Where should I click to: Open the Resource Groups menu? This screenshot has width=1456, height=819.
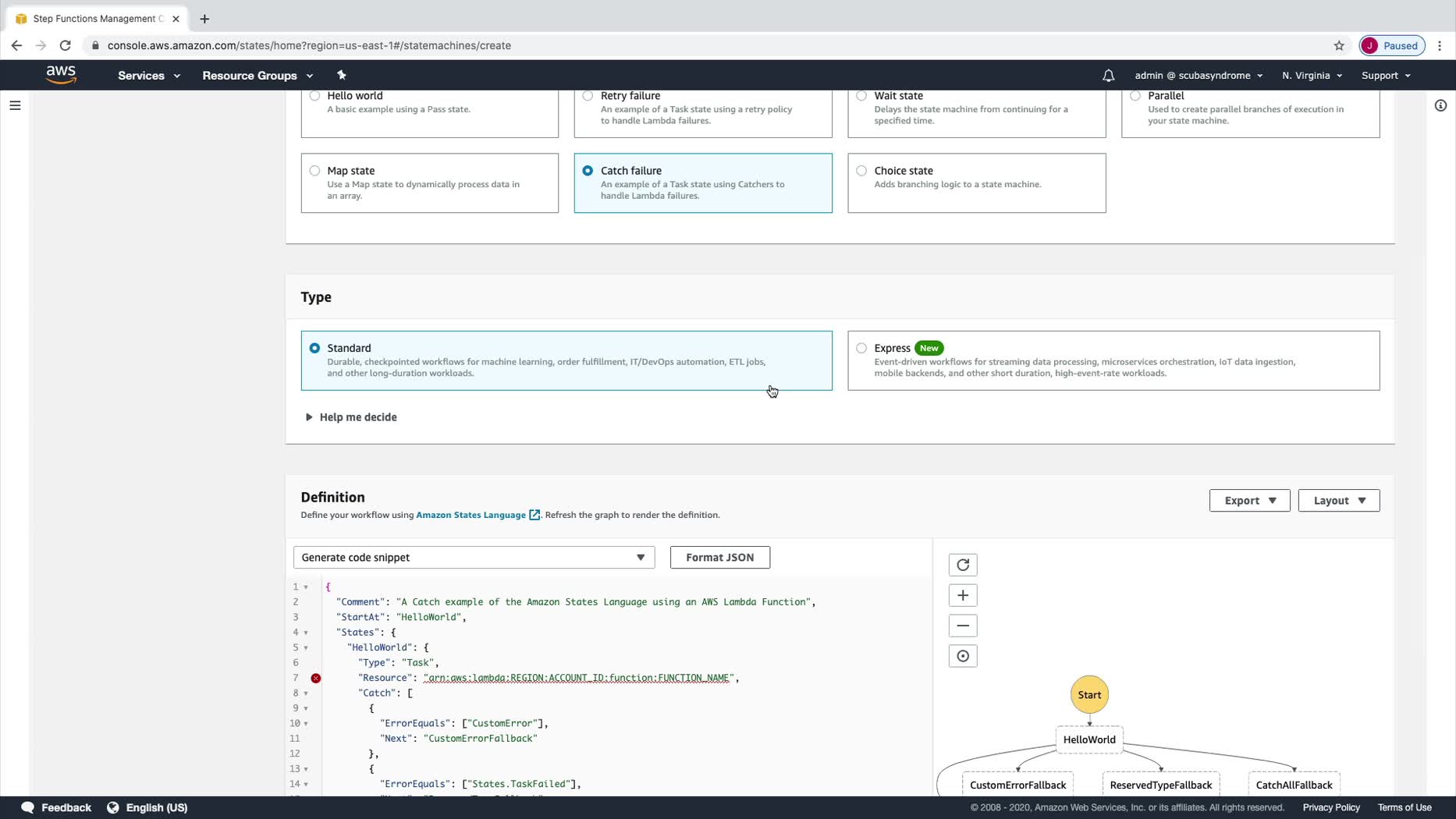tap(257, 76)
